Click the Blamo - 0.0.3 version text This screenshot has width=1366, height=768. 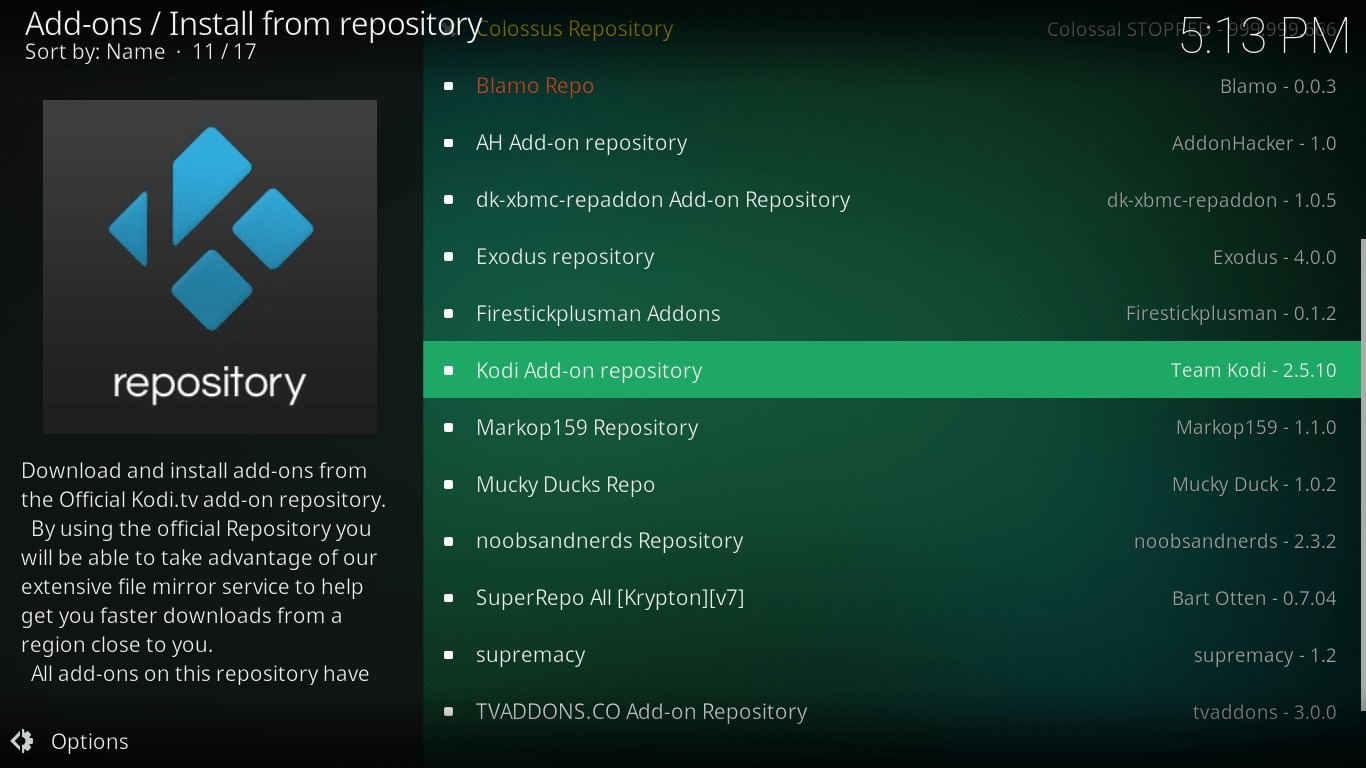coord(1278,86)
